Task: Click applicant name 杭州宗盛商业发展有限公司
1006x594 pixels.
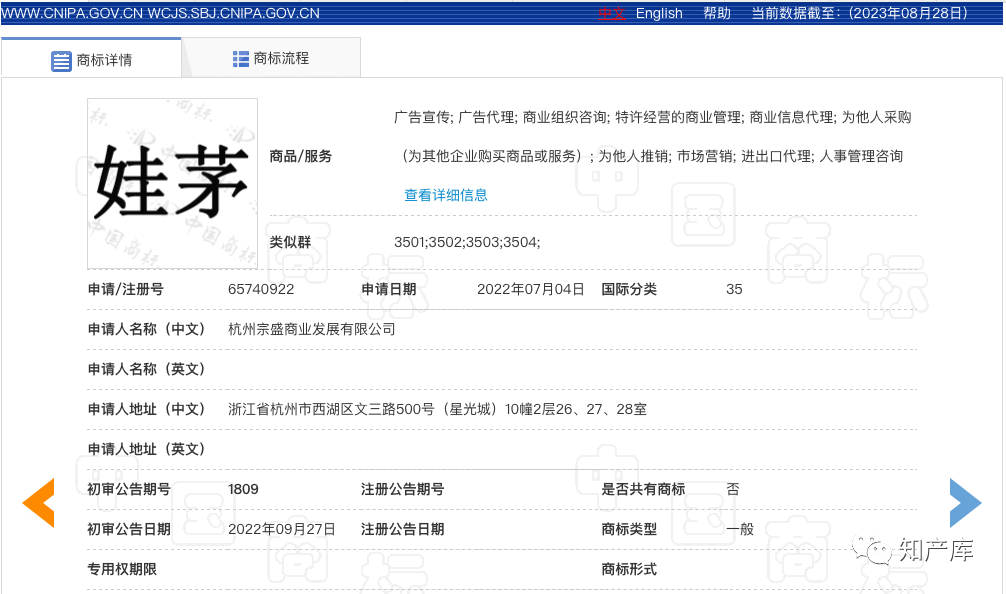Action: pyautogui.click(x=312, y=329)
